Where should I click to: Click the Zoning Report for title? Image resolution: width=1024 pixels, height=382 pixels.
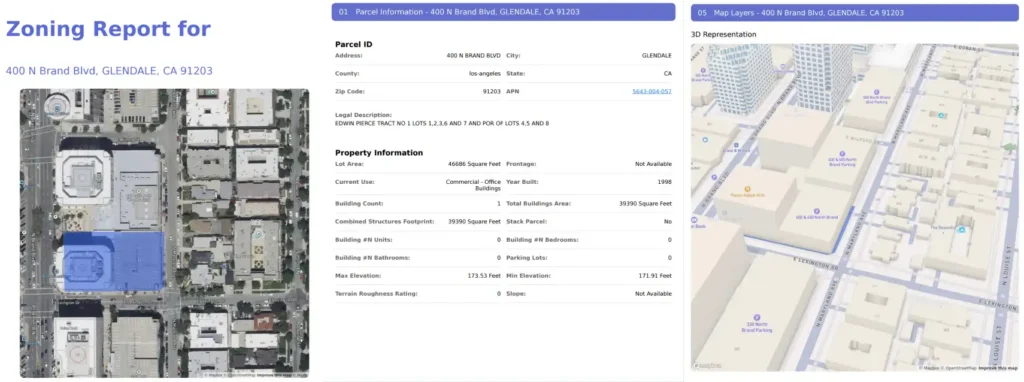click(108, 29)
